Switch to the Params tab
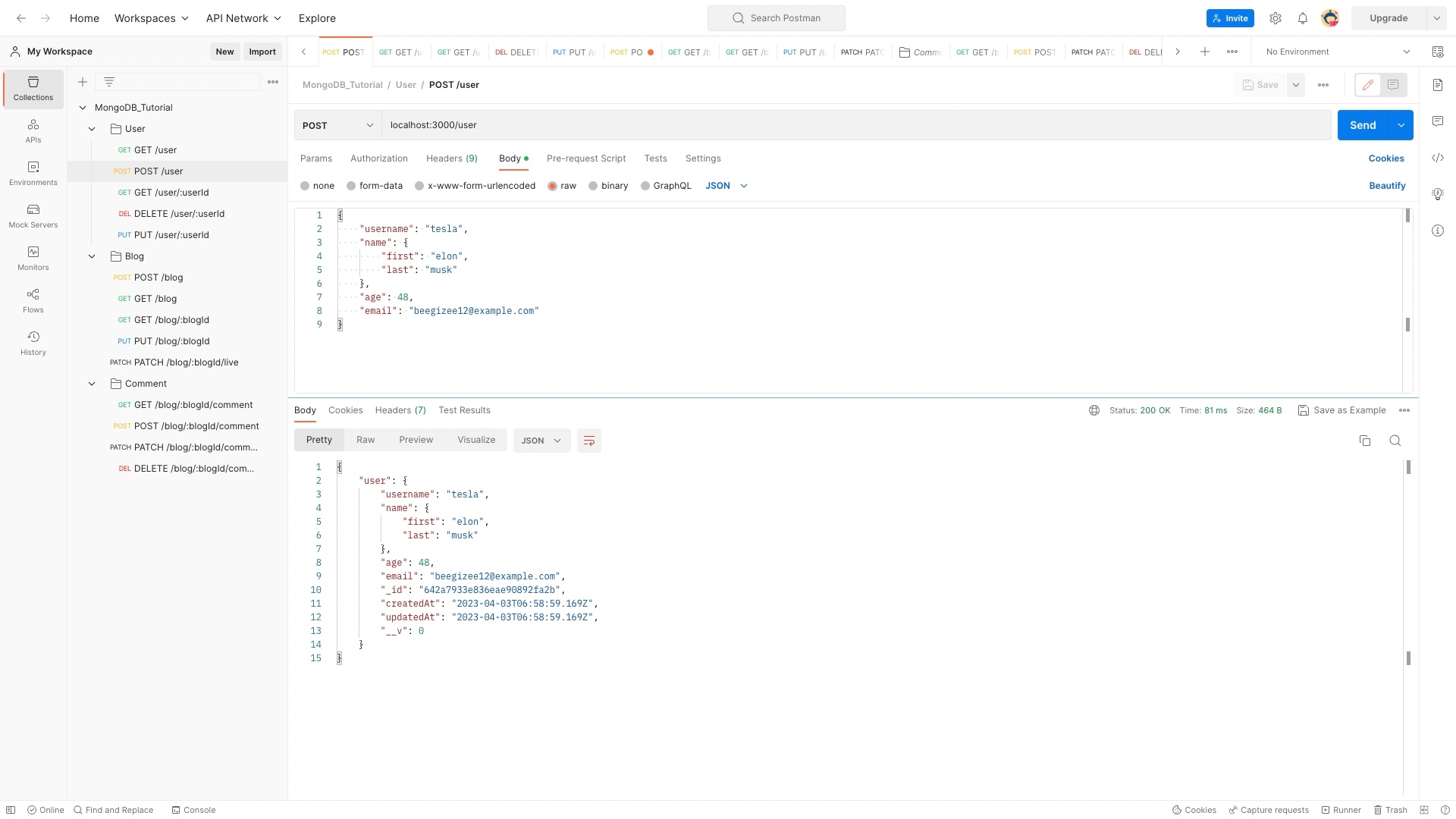The height and width of the screenshot is (819, 1456). [x=316, y=158]
